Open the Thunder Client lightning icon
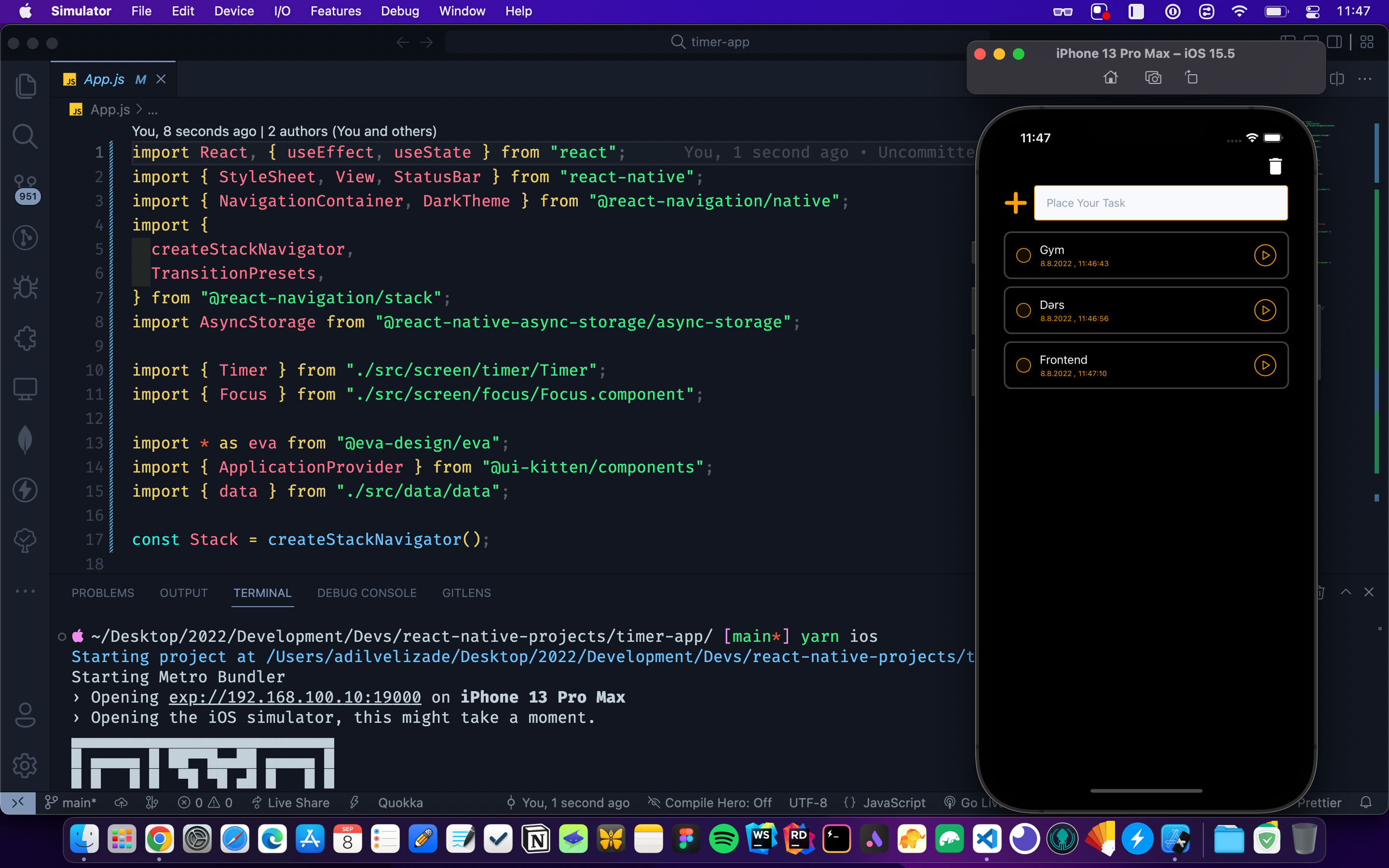Image resolution: width=1389 pixels, height=868 pixels. point(25,489)
